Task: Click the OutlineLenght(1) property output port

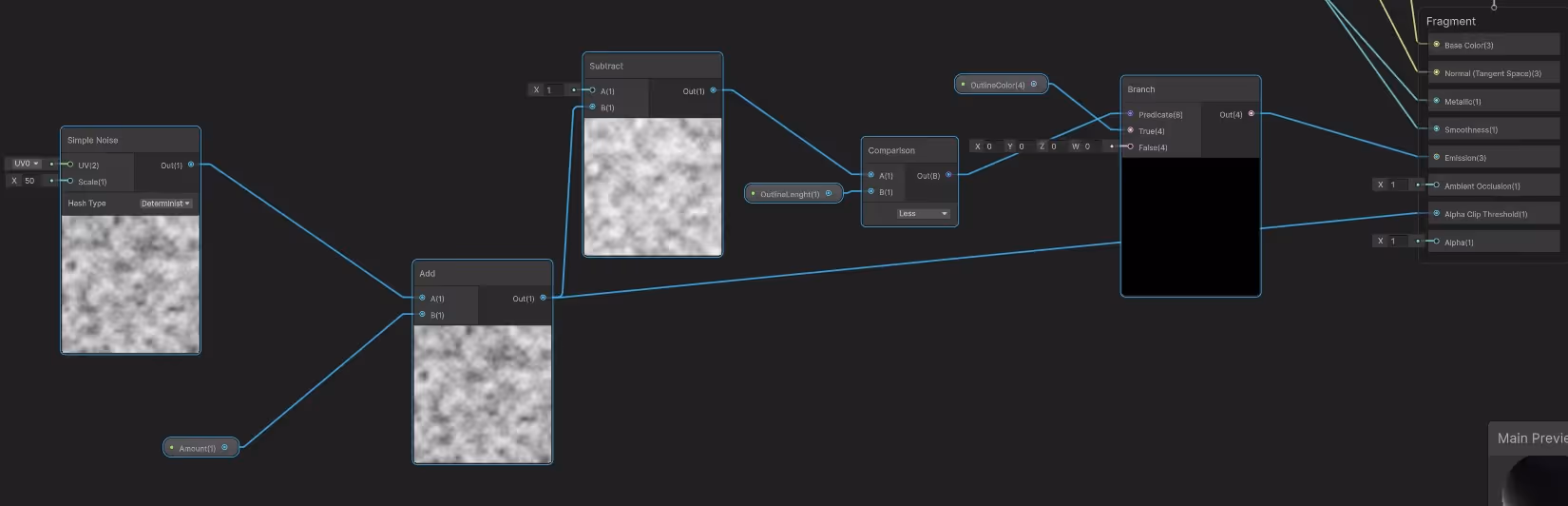Action: [829, 194]
